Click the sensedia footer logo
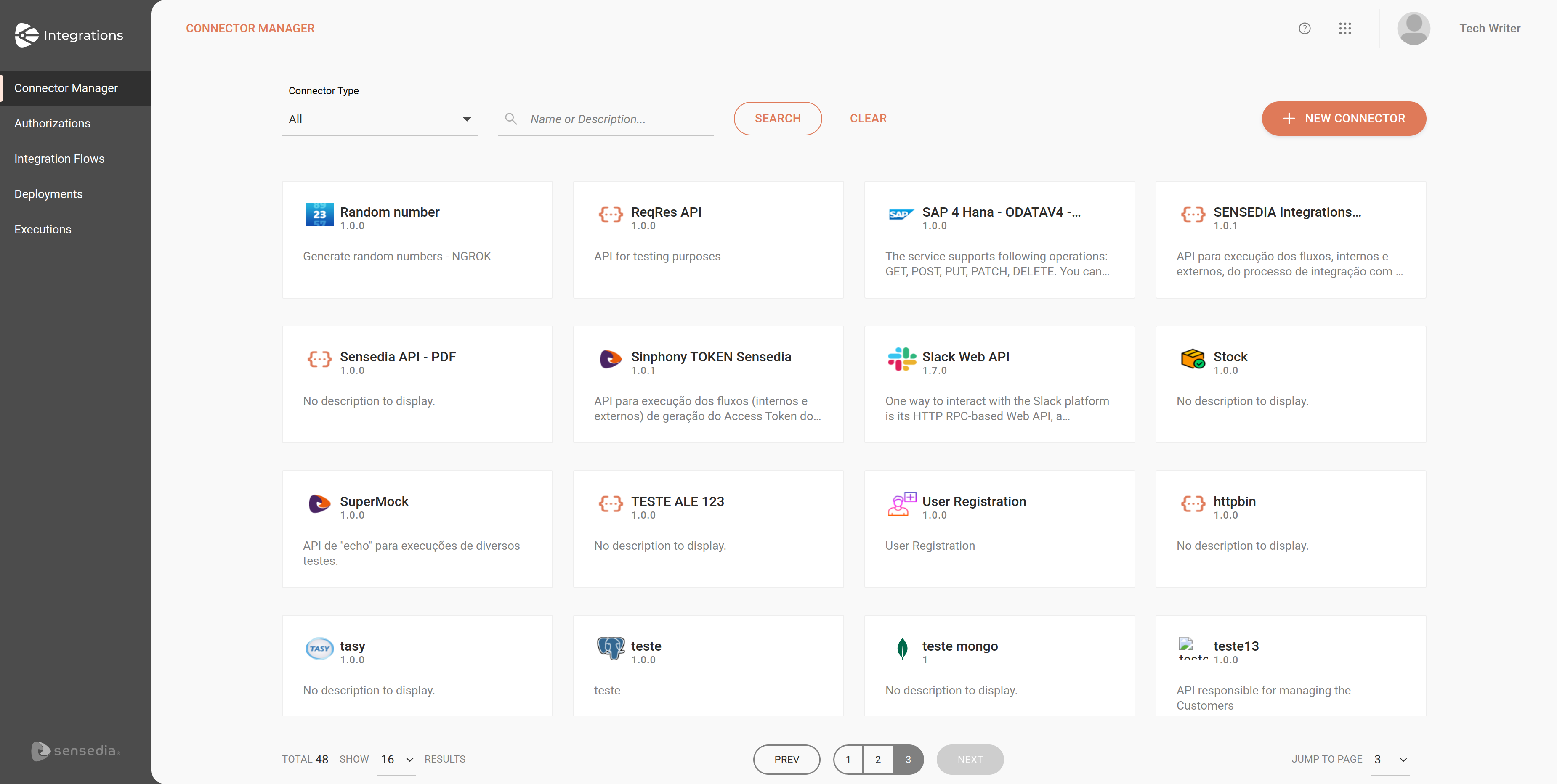The width and height of the screenshot is (1557, 784). (x=76, y=751)
